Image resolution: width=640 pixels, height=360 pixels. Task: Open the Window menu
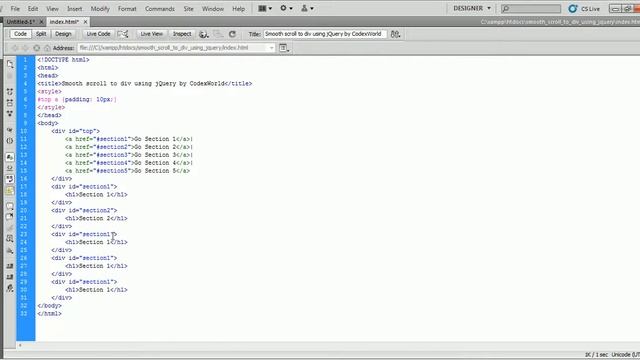tap(213, 9)
